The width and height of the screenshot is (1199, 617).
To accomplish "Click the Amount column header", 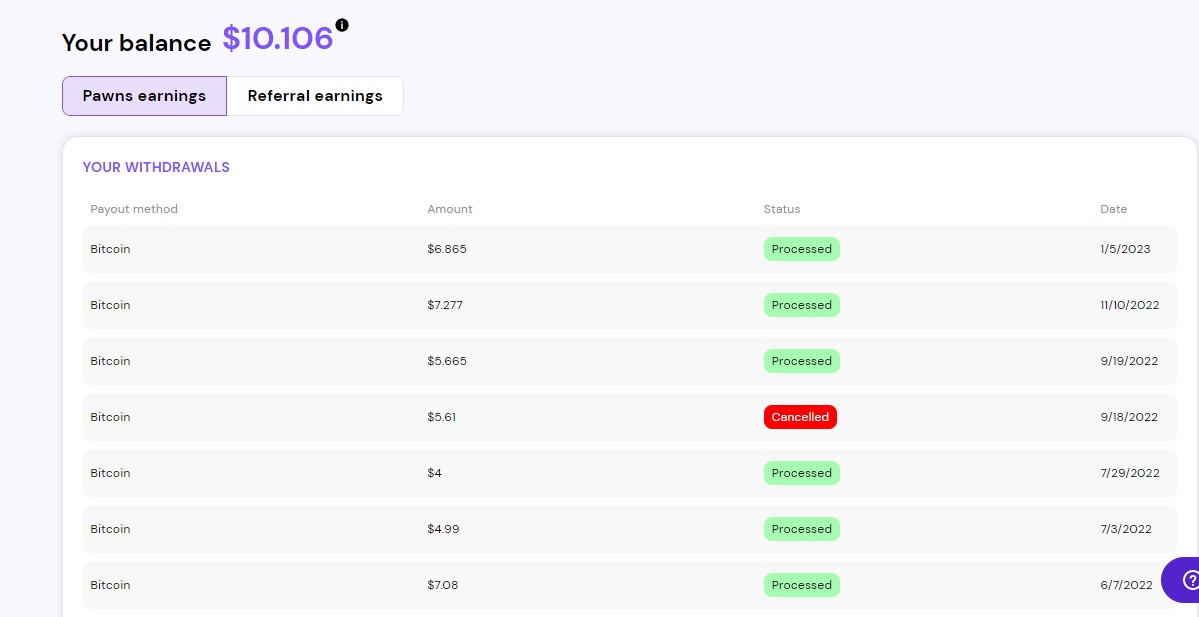I will click(x=450, y=209).
